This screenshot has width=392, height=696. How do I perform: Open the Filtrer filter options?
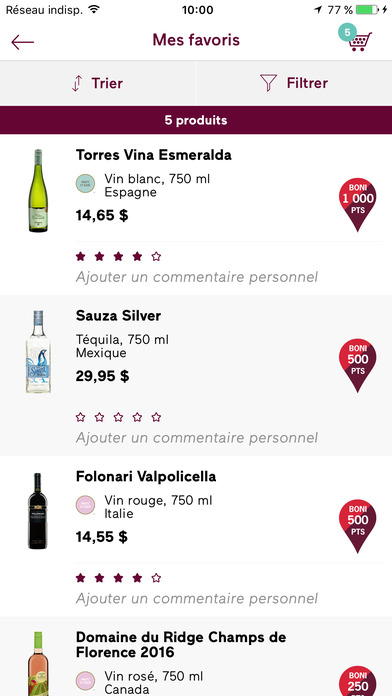294,83
